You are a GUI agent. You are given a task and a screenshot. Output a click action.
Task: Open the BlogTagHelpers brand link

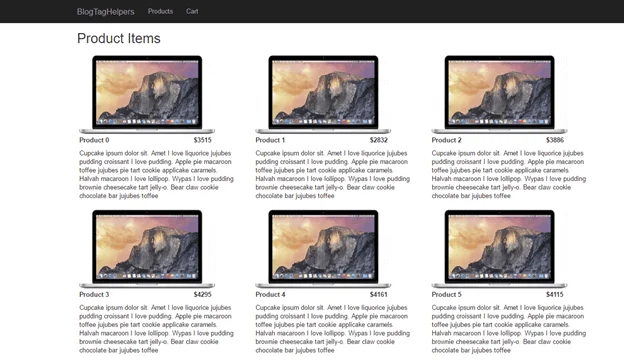[105, 12]
